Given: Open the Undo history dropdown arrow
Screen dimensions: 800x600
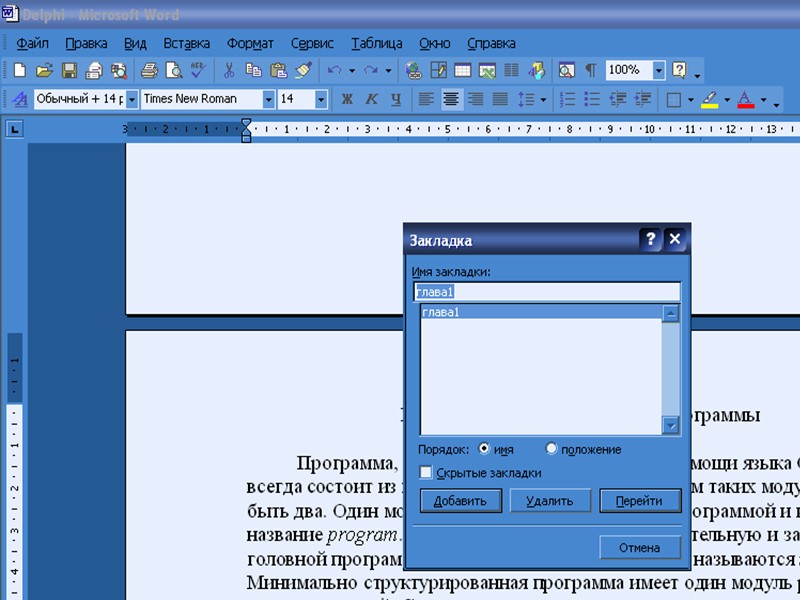Looking at the screenshot, I should 352,70.
